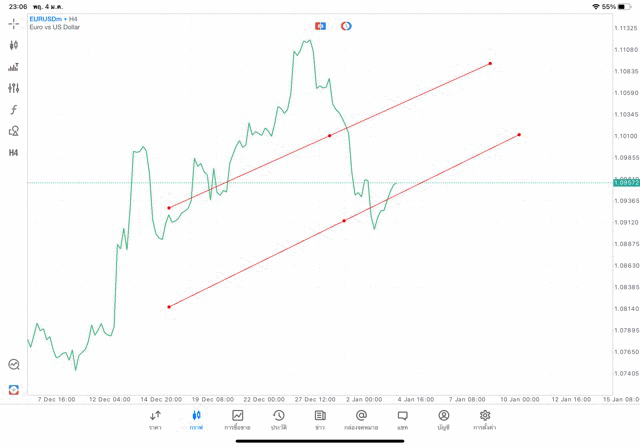Select the upper trendline's middle red anchor point

(330, 136)
